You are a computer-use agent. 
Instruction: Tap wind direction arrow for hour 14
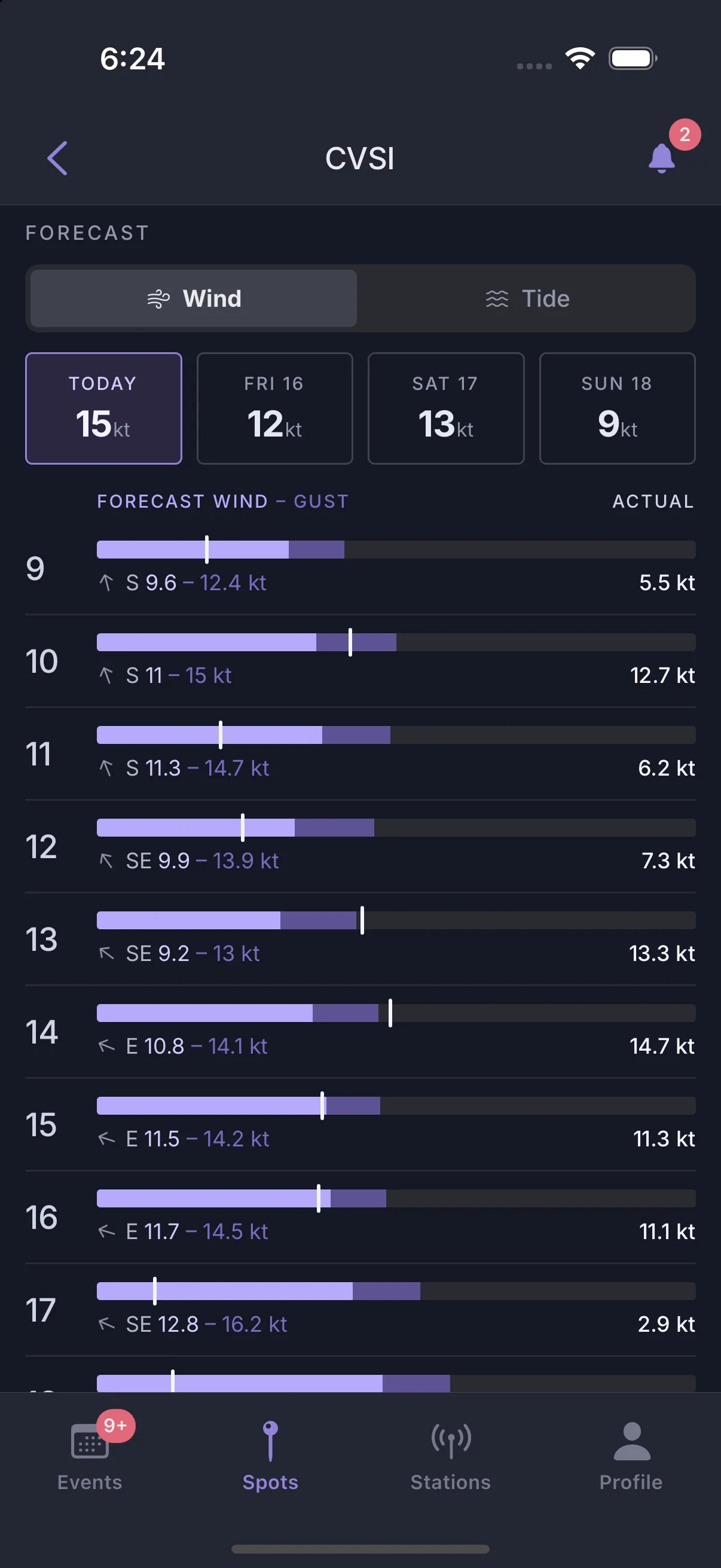pos(106,1047)
